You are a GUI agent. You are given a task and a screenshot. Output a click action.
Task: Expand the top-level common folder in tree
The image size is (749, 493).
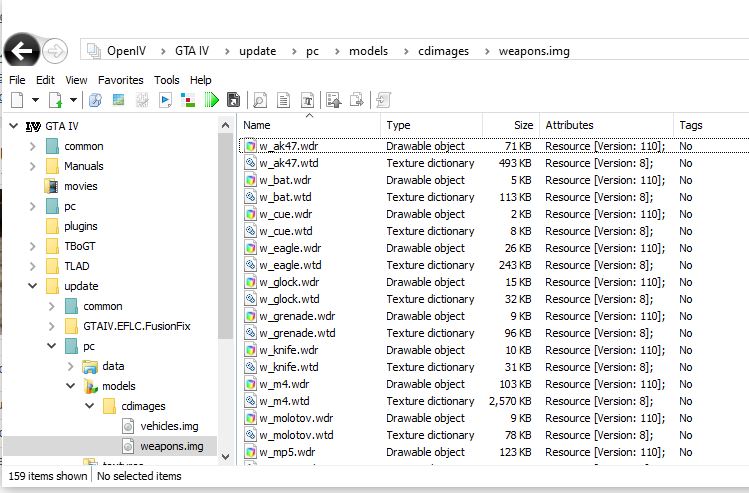tap(32, 146)
